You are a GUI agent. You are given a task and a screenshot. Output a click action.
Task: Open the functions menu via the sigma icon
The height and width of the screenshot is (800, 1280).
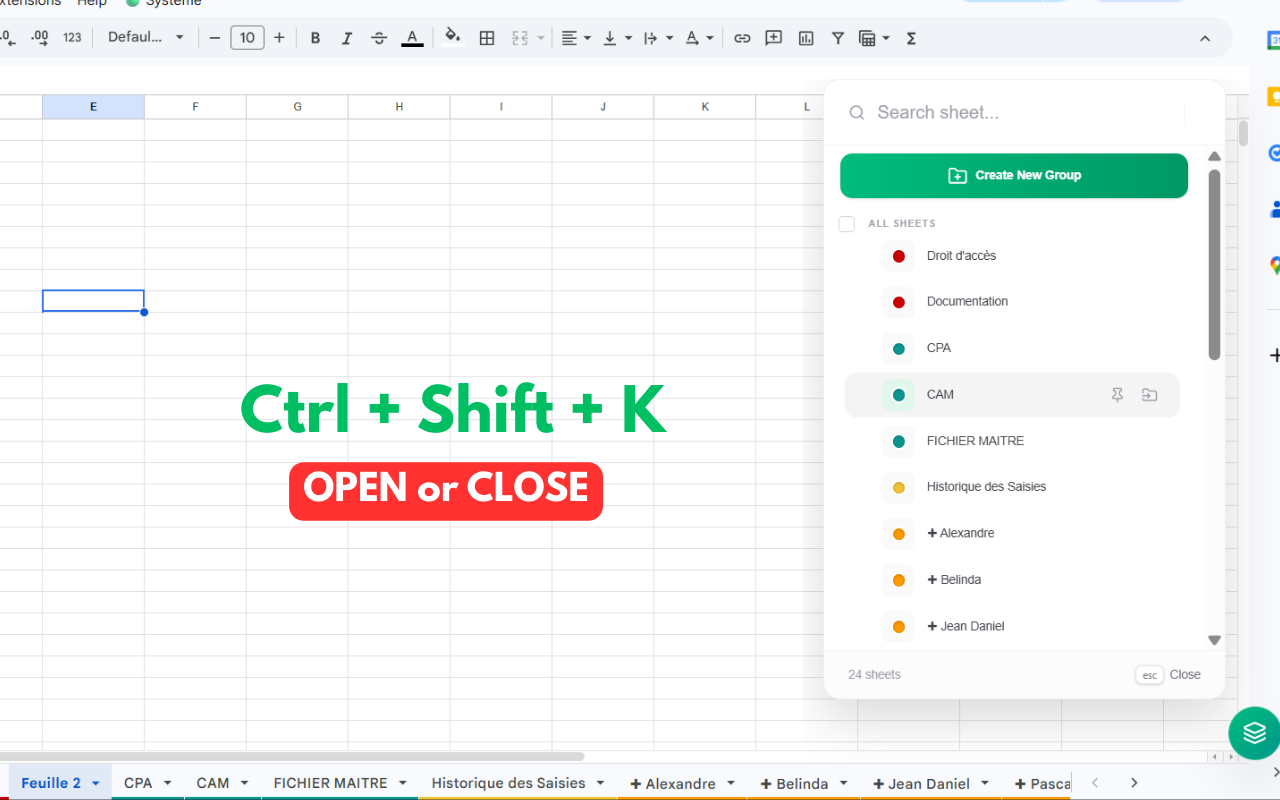911,37
